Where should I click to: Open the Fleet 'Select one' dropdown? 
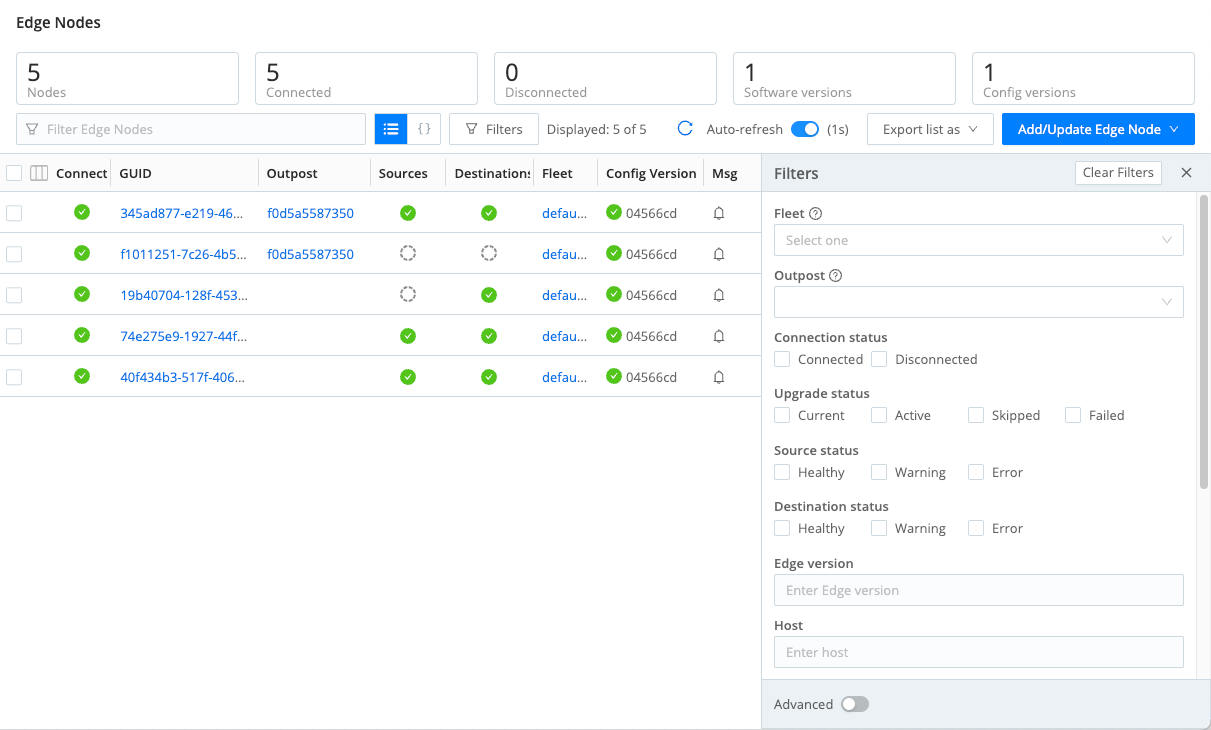pos(978,240)
